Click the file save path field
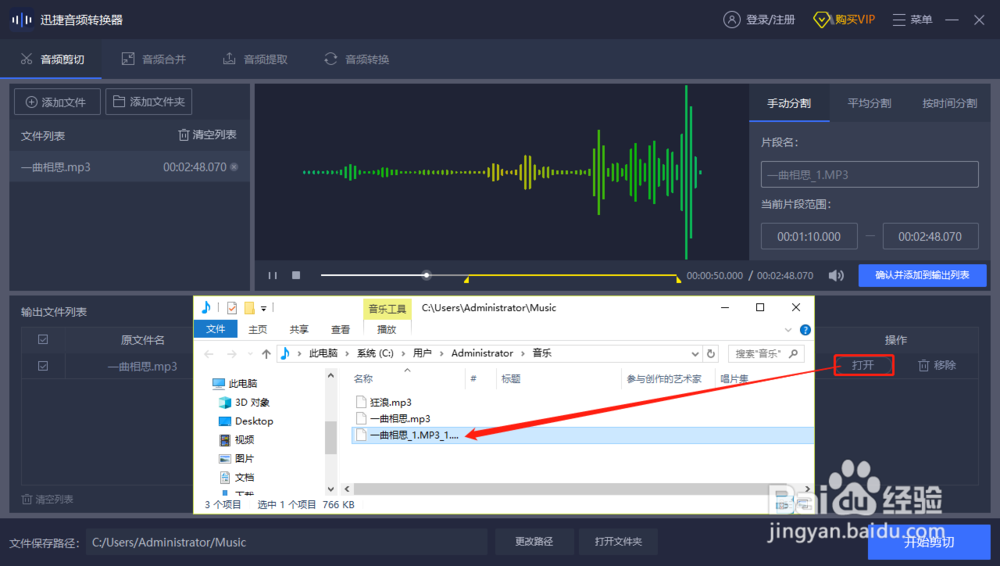Image resolution: width=1000 pixels, height=566 pixels. click(x=286, y=542)
